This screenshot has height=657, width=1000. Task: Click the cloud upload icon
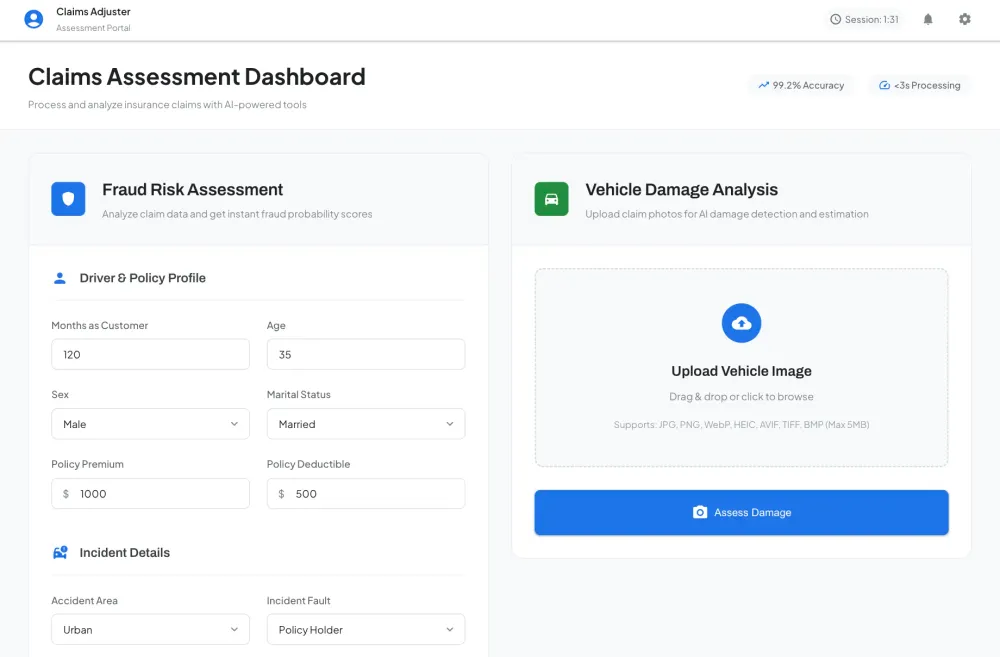pyautogui.click(x=741, y=323)
